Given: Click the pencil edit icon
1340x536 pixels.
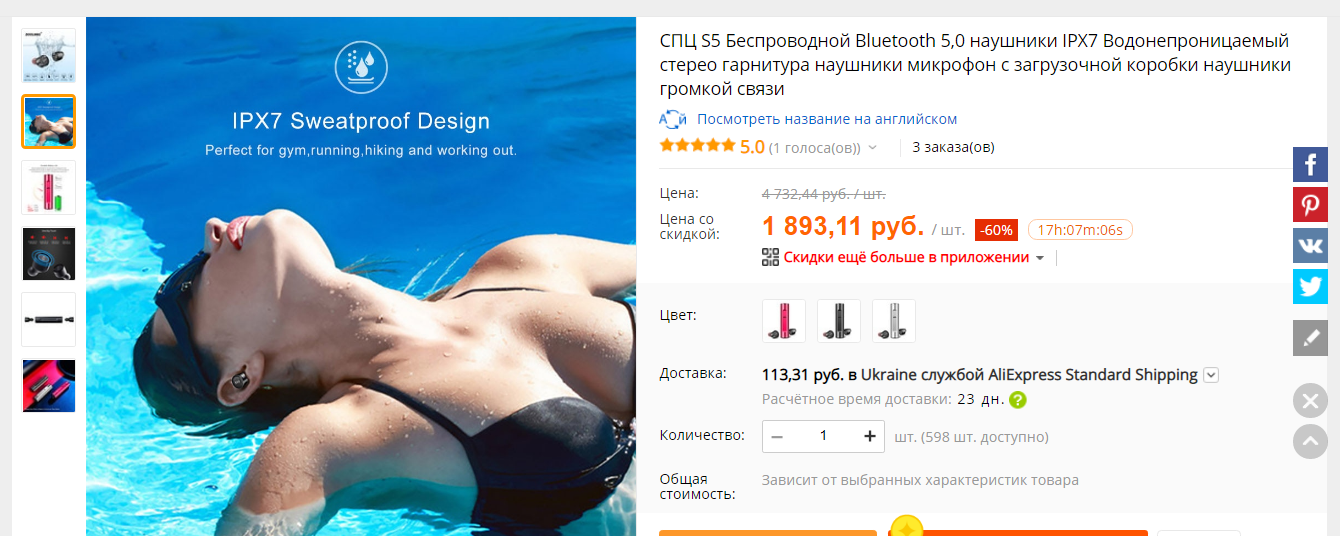Looking at the screenshot, I should click(1310, 338).
